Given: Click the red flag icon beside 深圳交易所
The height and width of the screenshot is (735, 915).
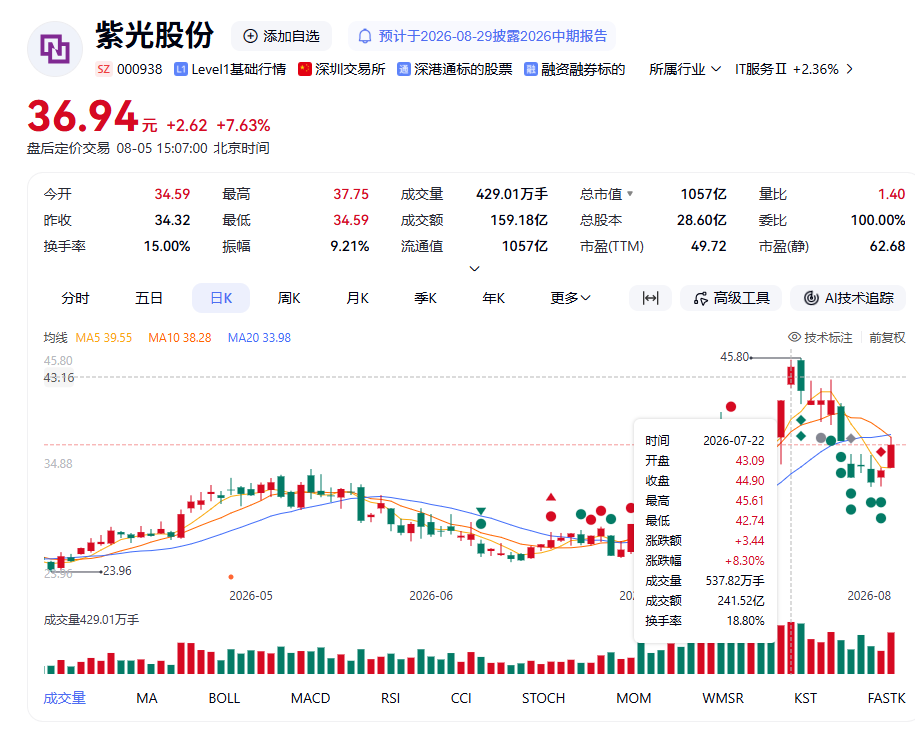Looking at the screenshot, I should pyautogui.click(x=305, y=69).
